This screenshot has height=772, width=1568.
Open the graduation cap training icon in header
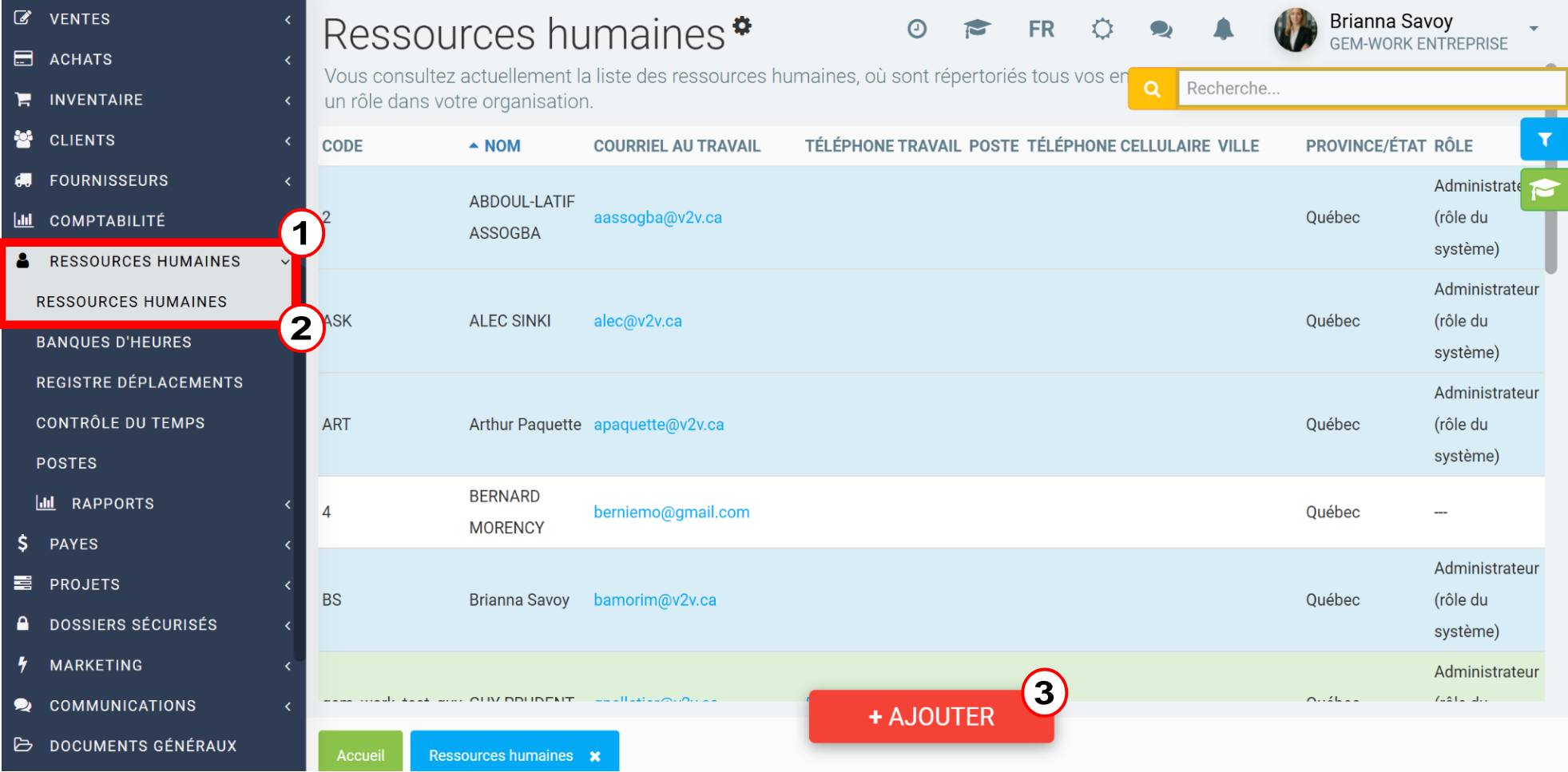[976, 30]
